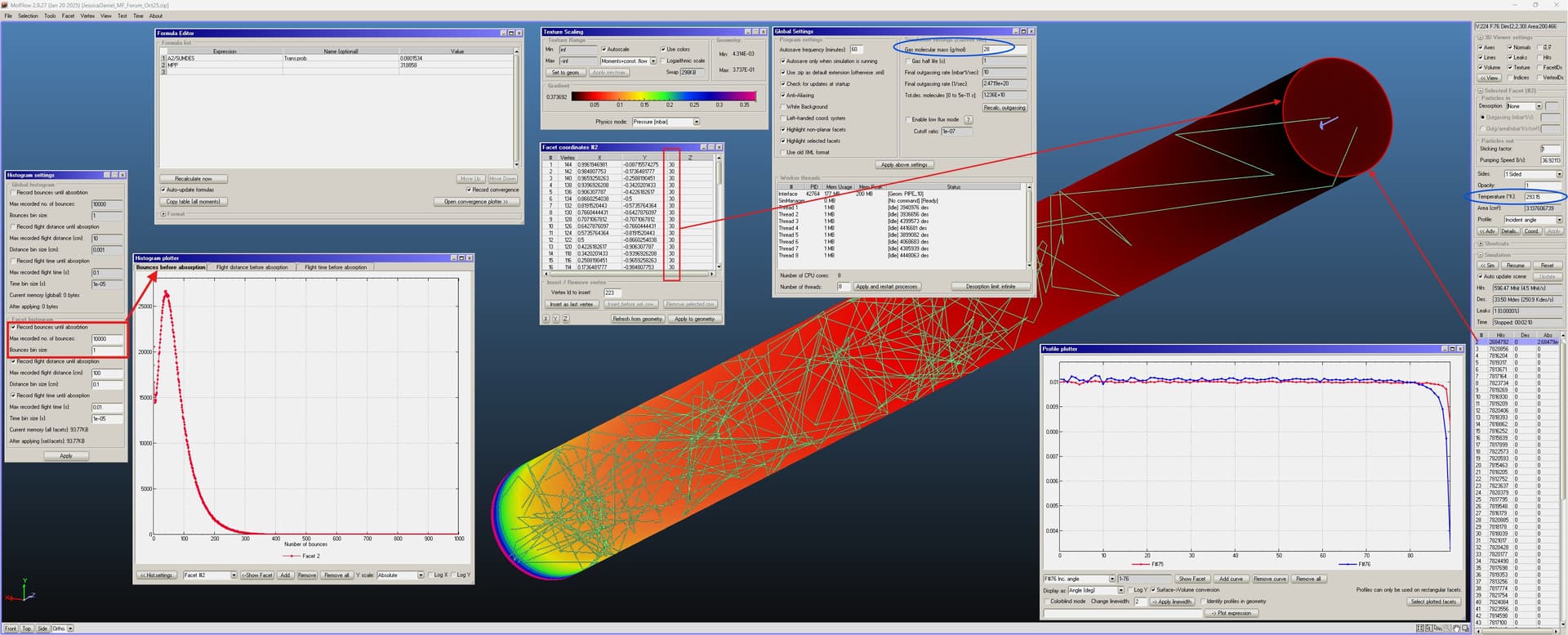Screen dimensions: 1568x635
Task: Enable the White Background checkbox
Action: [782, 107]
